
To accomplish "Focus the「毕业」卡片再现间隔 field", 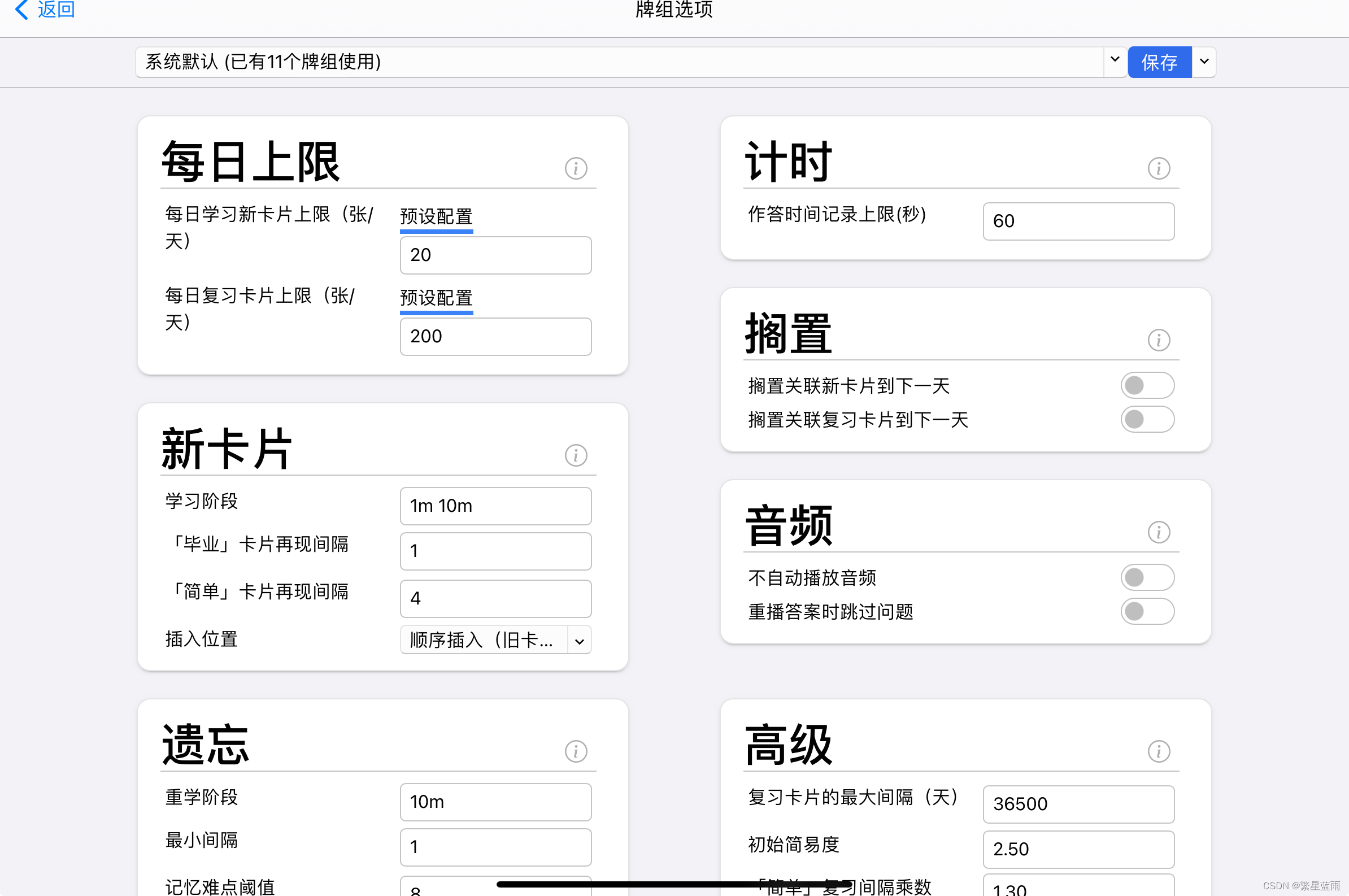I will 495,551.
